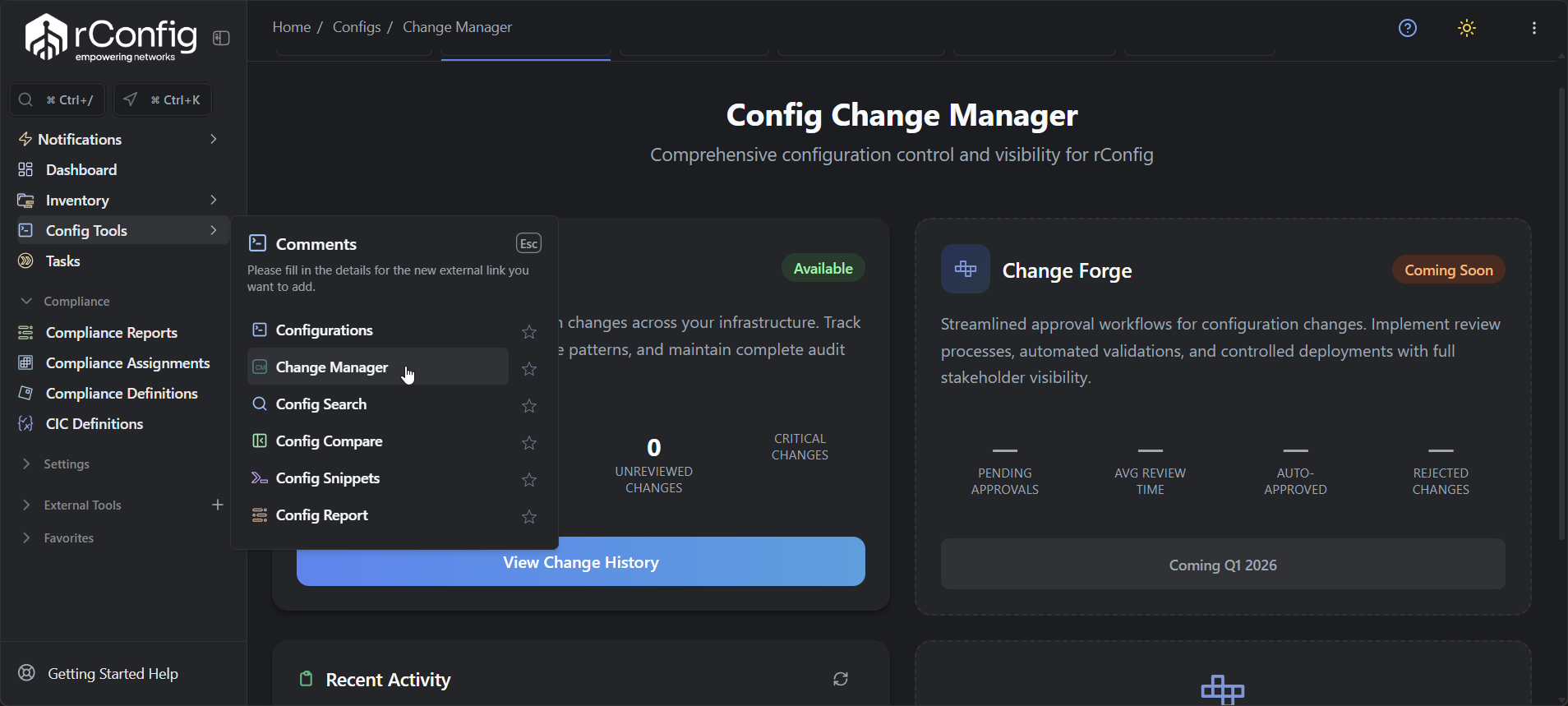Expand the Config Tools chevron
Viewport: 1568px width, 706px height.
(x=214, y=230)
